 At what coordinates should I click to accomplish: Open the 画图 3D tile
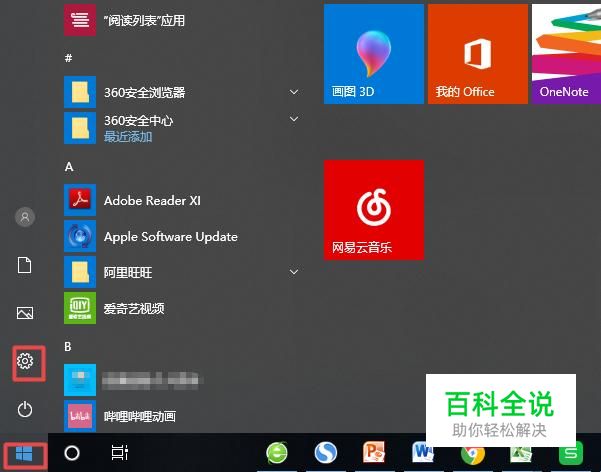[x=374, y=54]
